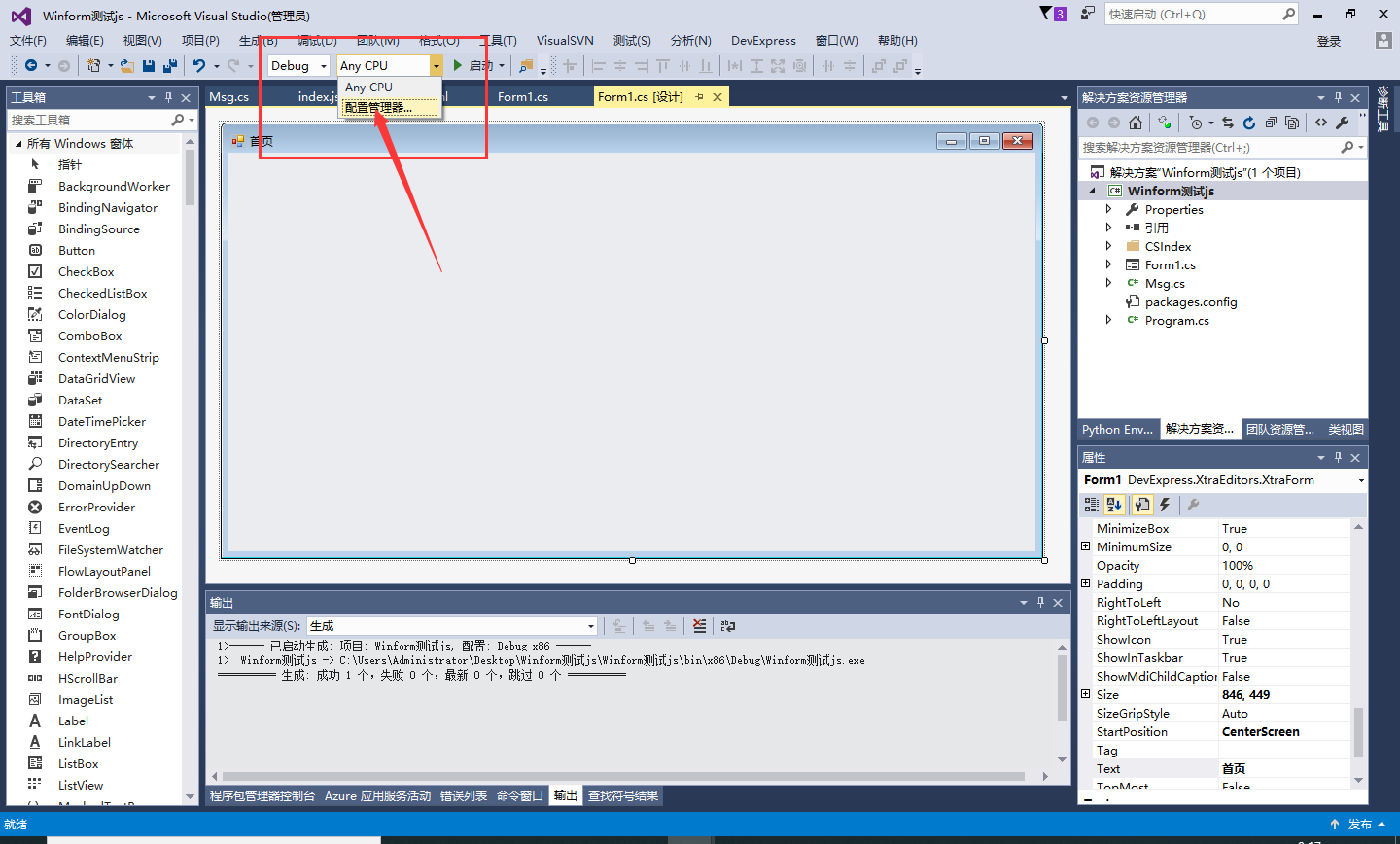Viewport: 1400px width, 844px height.
Task: Toggle auto-hide pin on the 工具箱 panel
Action: [x=168, y=96]
